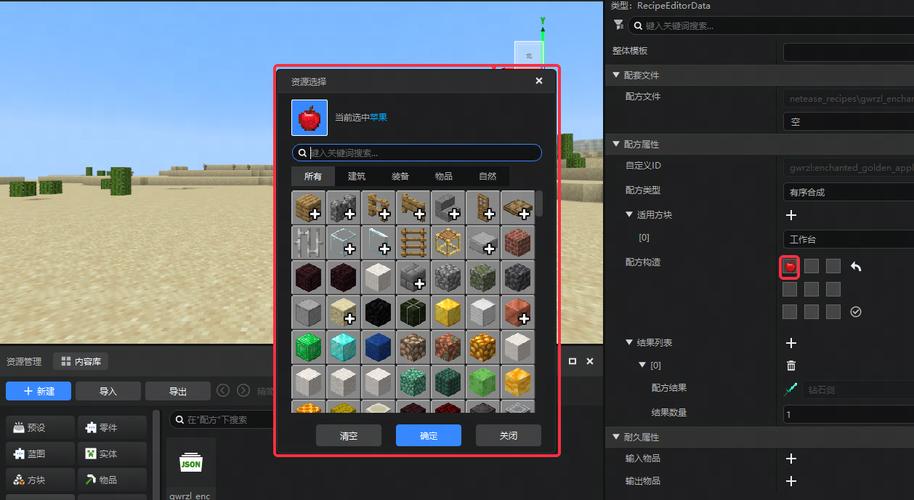Viewport: 914px width, 500px height.
Task: Click the recipe grid confirm checkmark
Action: (x=856, y=312)
